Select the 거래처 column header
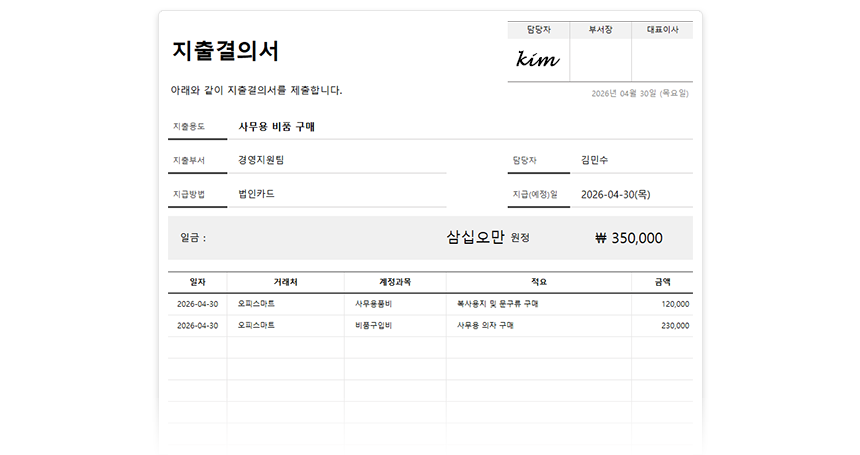 pyautogui.click(x=286, y=282)
